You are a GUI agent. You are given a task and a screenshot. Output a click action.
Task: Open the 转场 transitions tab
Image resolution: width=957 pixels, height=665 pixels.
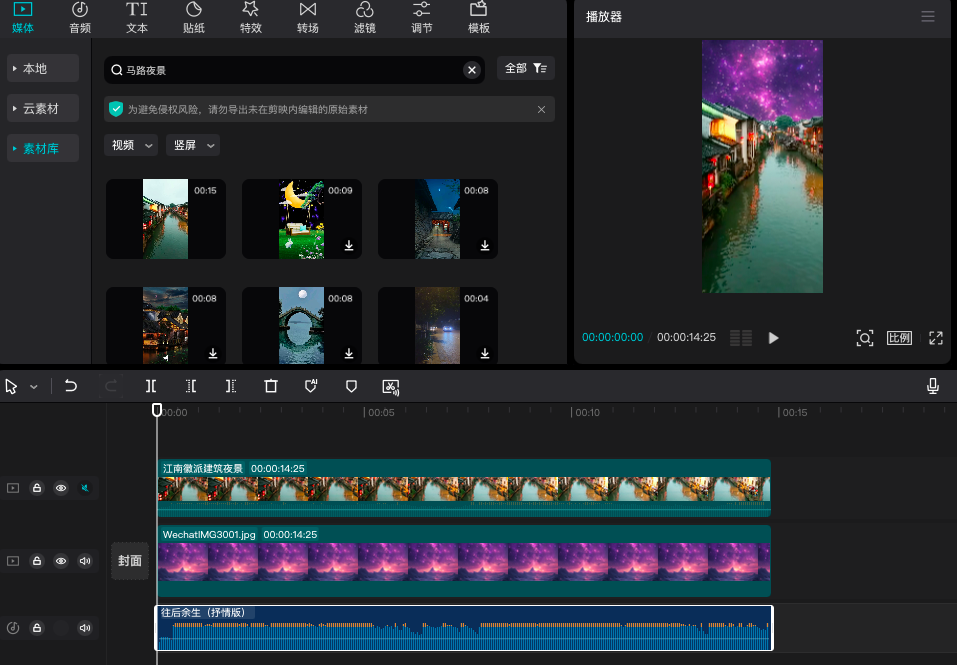308,18
